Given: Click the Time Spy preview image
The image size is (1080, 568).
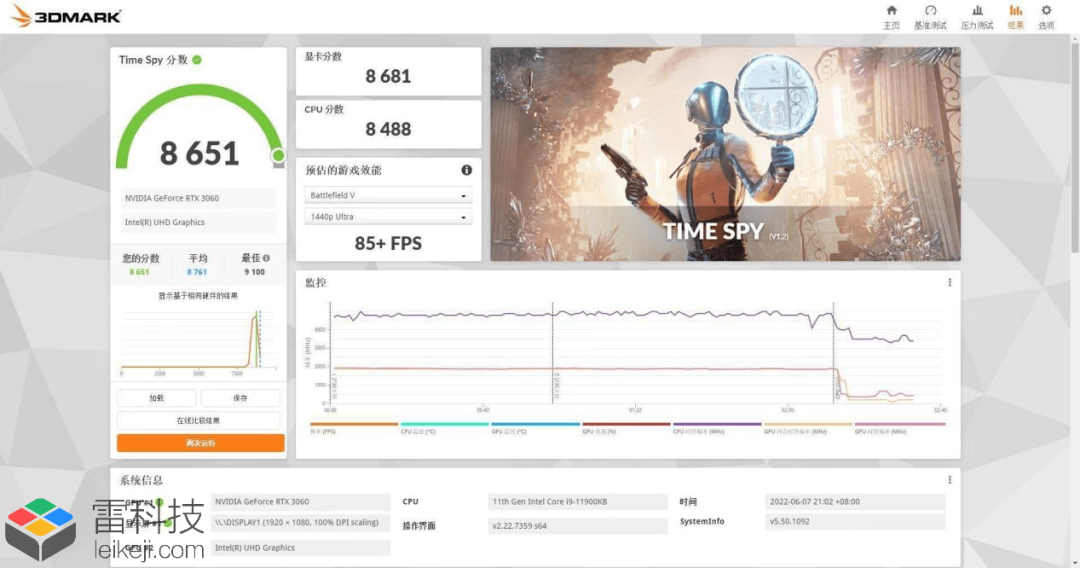Looking at the screenshot, I should [x=725, y=154].
